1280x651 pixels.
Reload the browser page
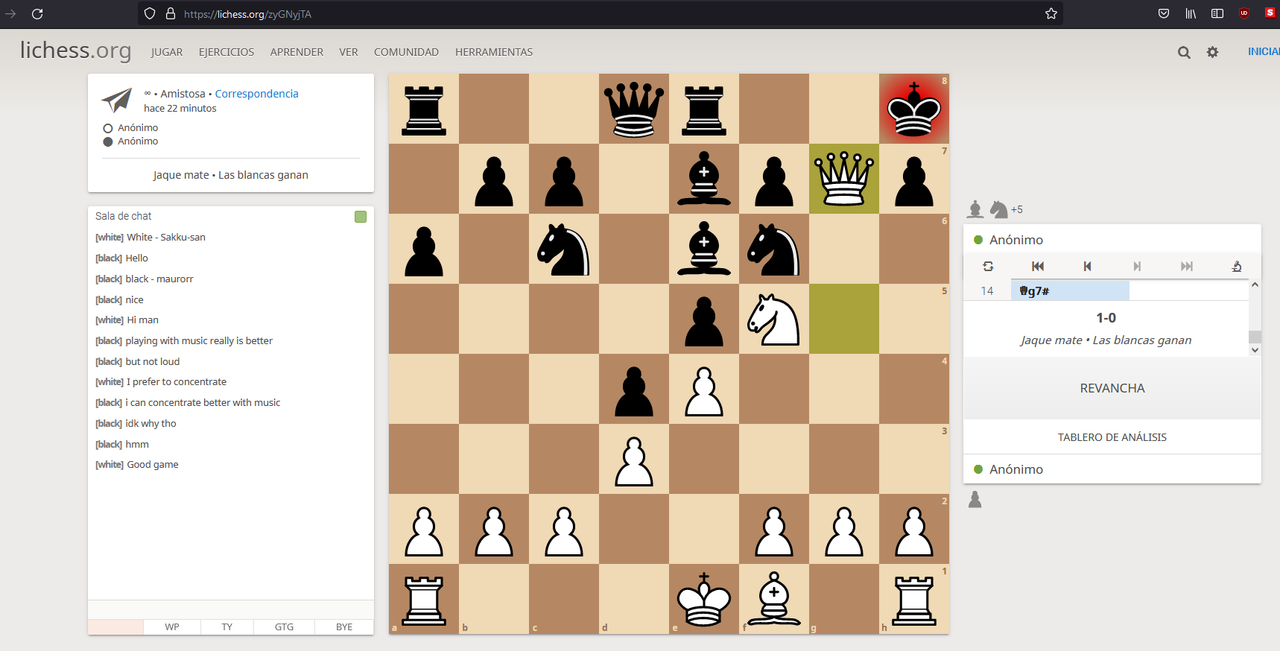pyautogui.click(x=37, y=14)
